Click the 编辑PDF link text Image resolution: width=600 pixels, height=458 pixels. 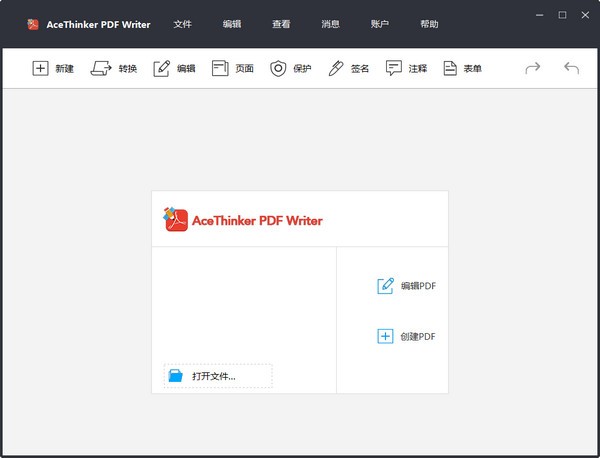point(418,286)
